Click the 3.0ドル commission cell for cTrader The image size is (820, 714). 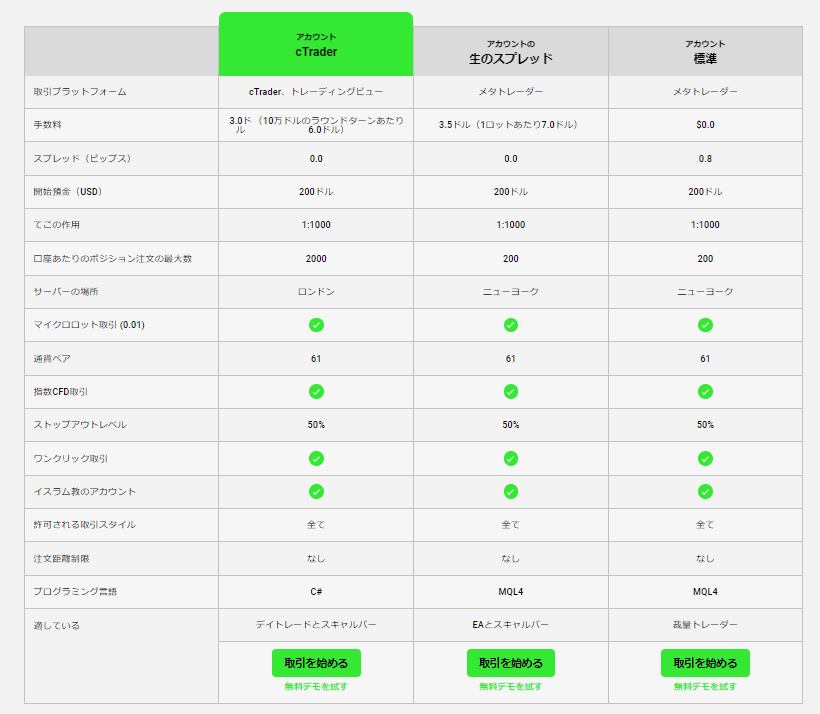316,125
